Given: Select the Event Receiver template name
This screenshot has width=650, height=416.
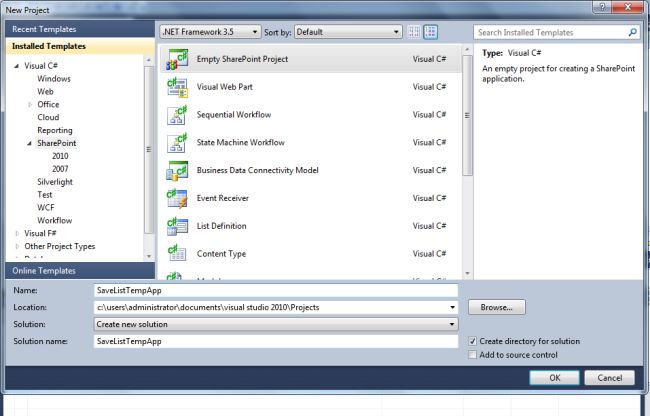Looking at the screenshot, I should (x=223, y=198).
